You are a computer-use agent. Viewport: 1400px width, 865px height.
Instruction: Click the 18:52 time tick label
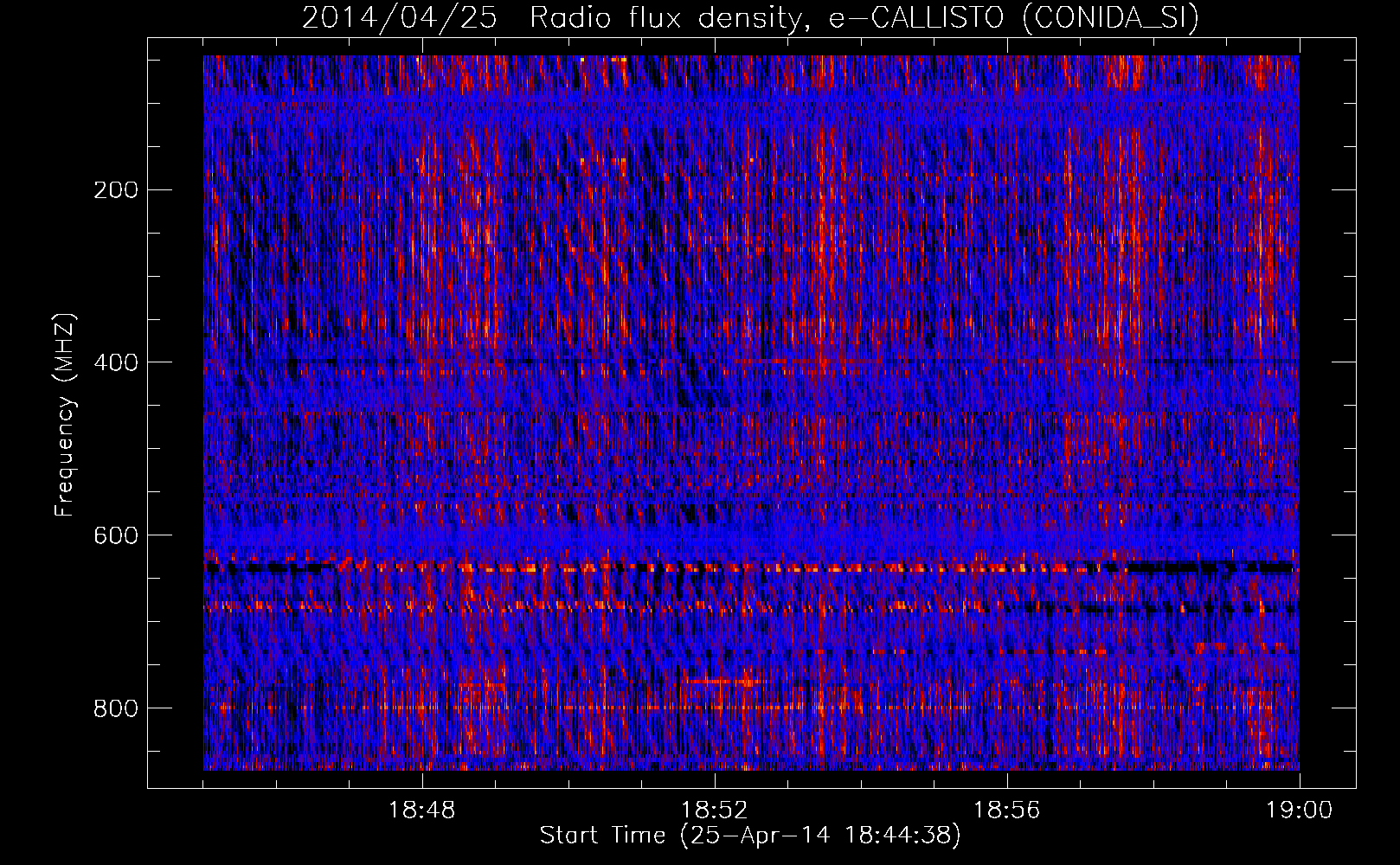click(715, 811)
